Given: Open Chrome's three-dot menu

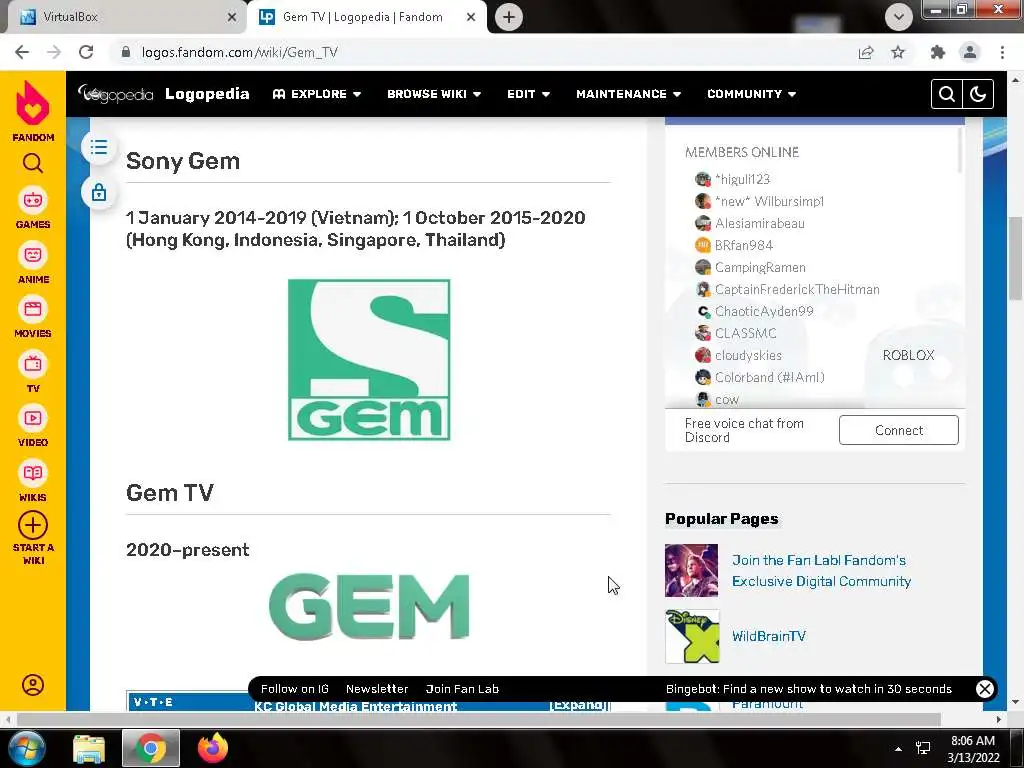Looking at the screenshot, I should (x=1002, y=52).
